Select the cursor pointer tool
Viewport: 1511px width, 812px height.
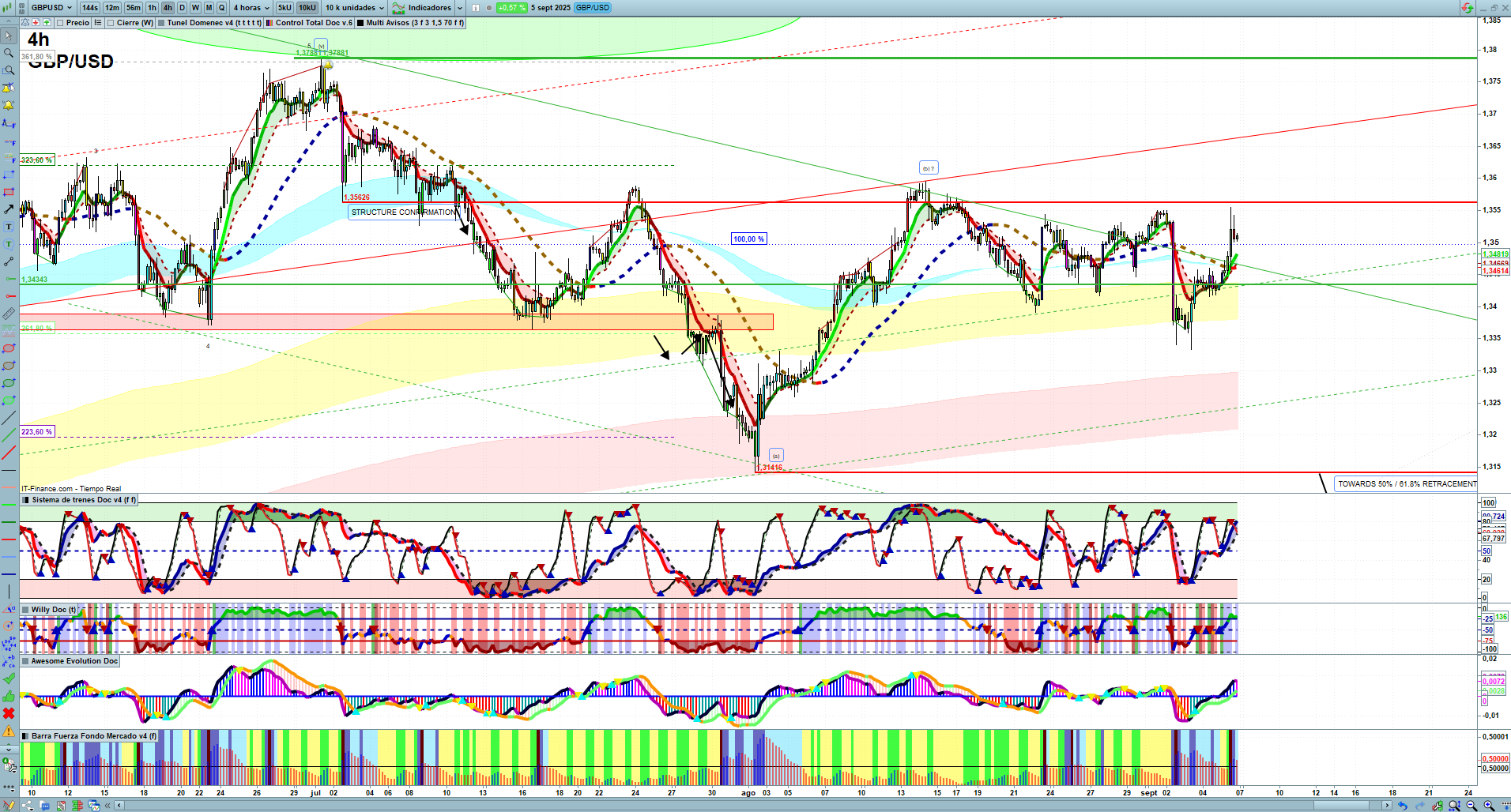(9, 36)
